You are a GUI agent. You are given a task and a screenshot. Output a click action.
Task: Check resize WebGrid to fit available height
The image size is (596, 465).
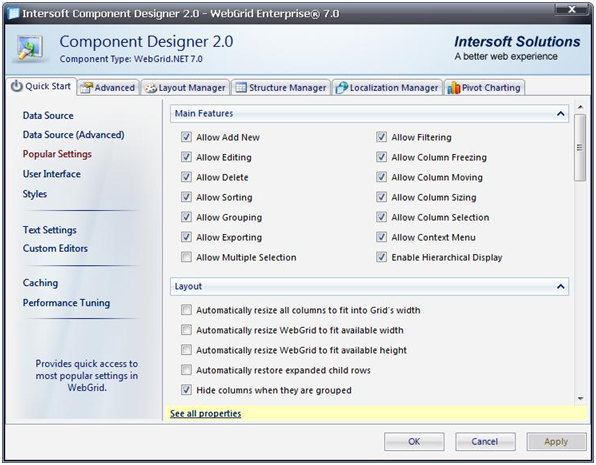tap(186, 350)
